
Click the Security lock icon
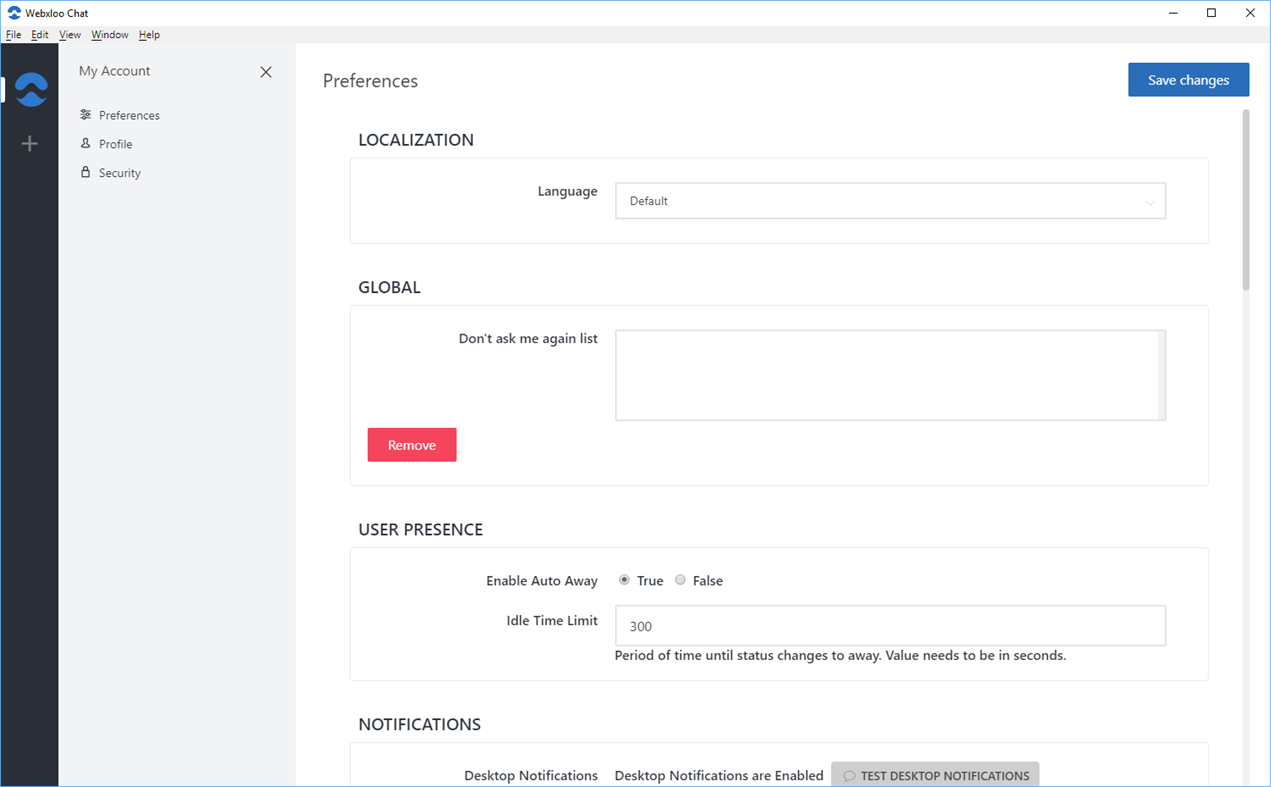(x=86, y=173)
